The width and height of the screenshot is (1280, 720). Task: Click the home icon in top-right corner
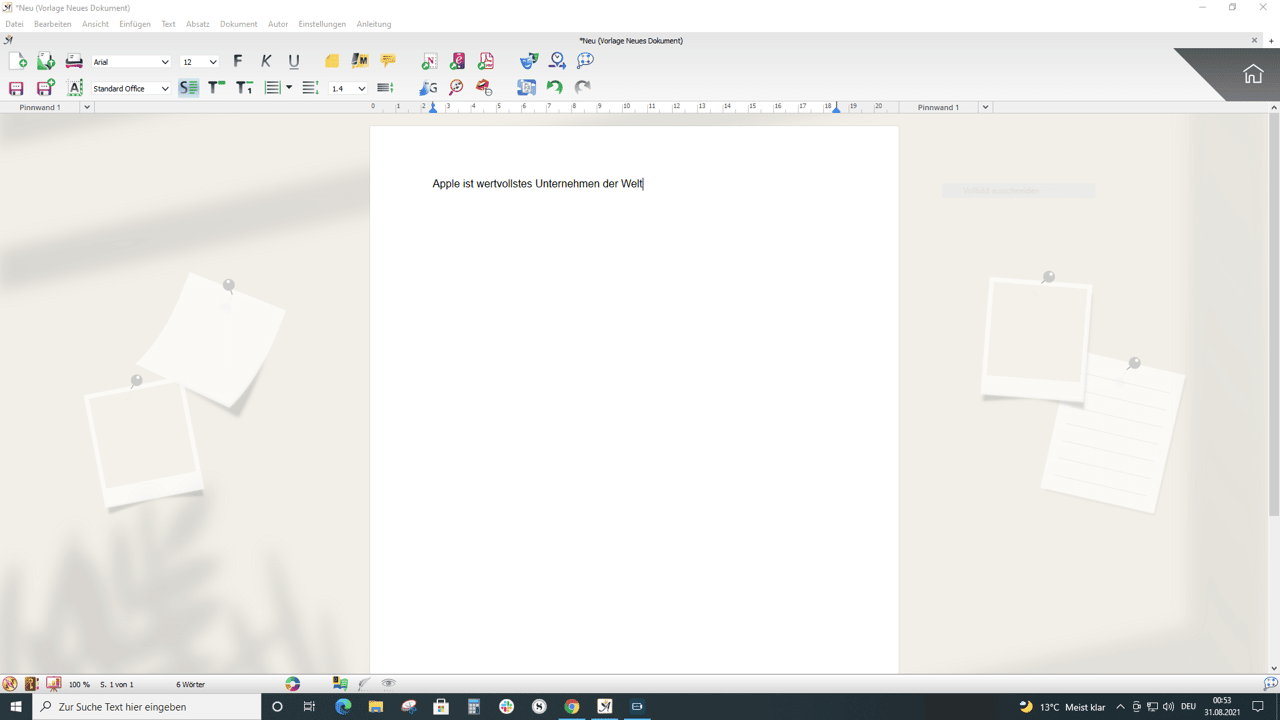[x=1253, y=74]
